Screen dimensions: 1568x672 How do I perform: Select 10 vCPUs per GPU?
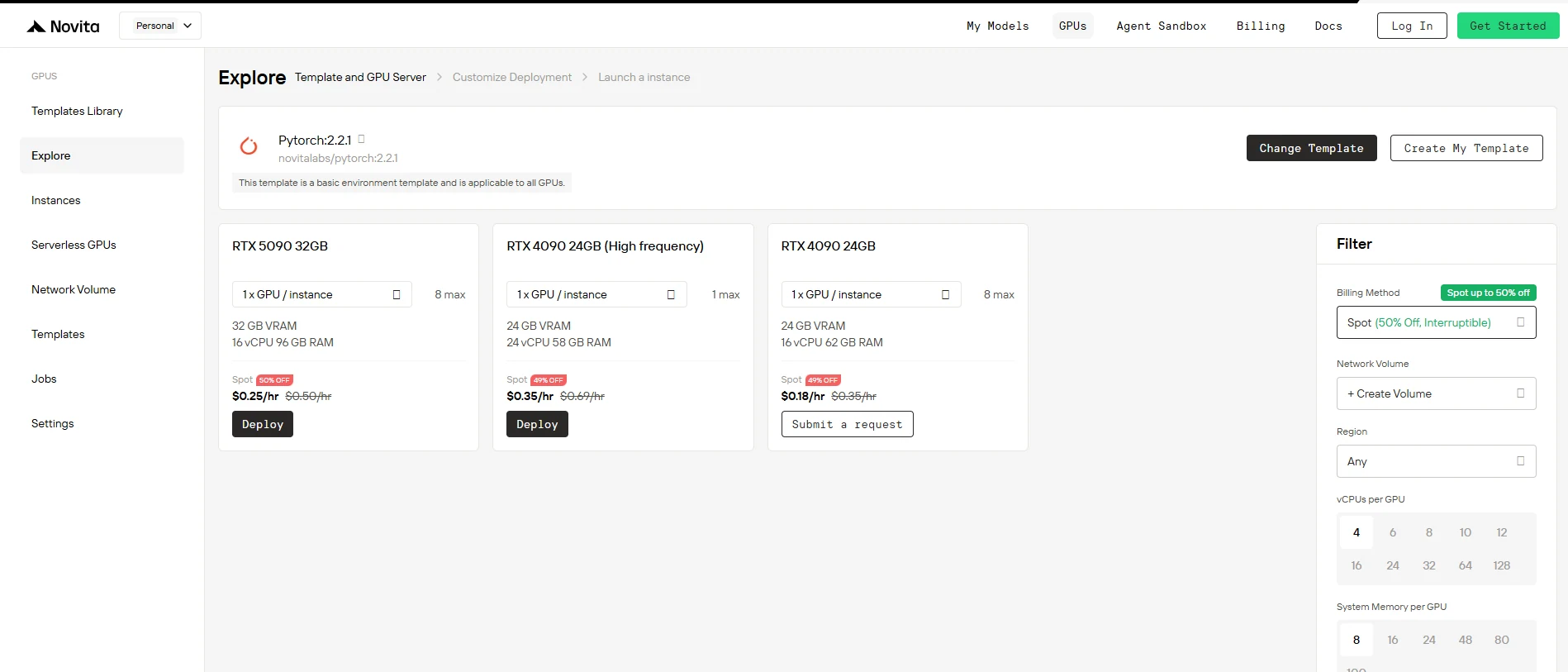1465,532
